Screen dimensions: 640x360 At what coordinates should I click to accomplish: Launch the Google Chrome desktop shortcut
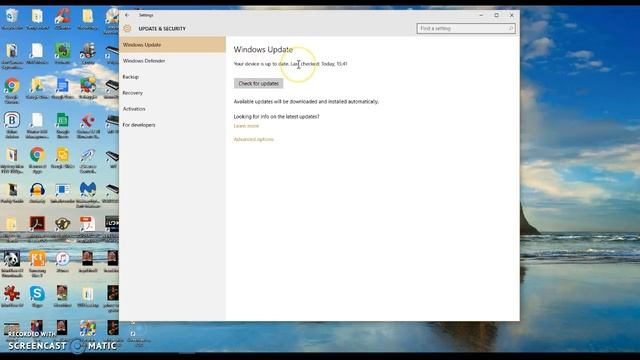(x=12, y=86)
